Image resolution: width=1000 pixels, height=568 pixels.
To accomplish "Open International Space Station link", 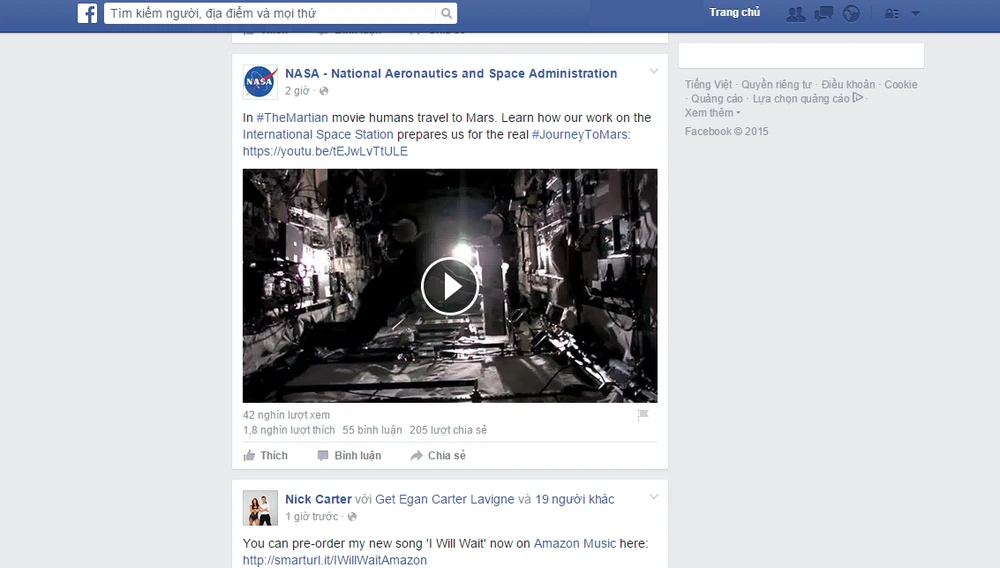I will pyautogui.click(x=318, y=135).
